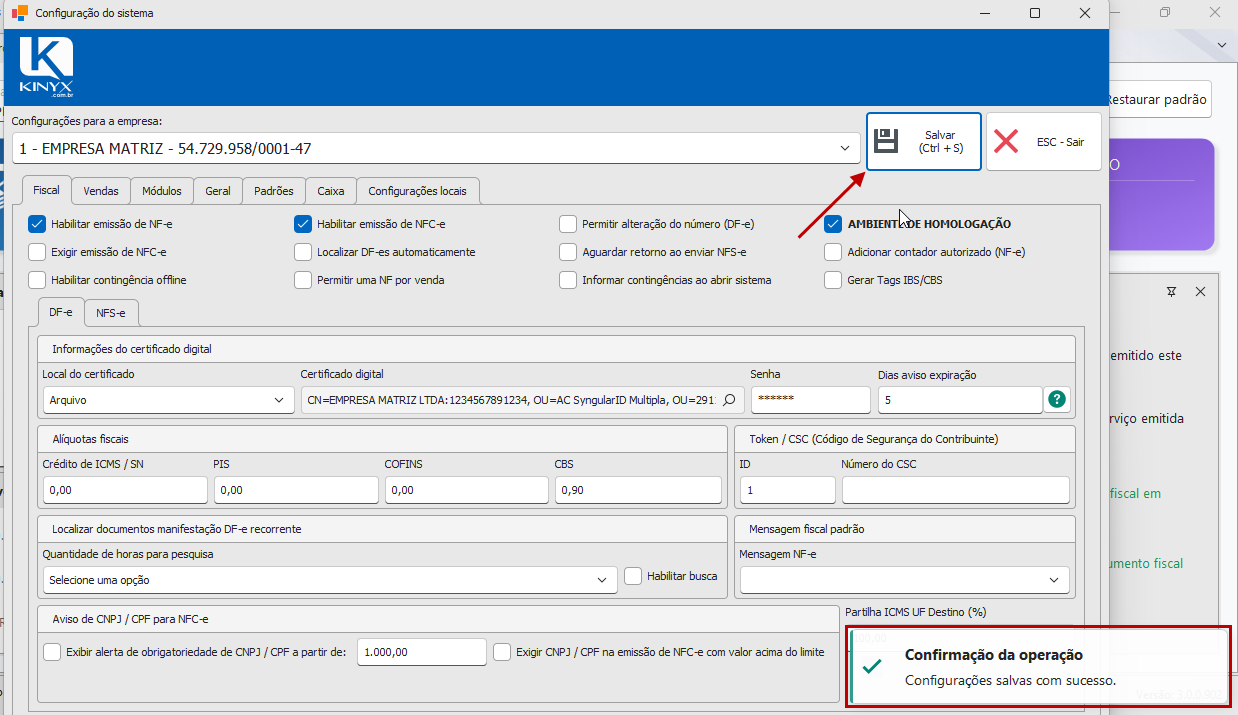
Task: Switch to the Vendas tab
Action: pyautogui.click(x=101, y=191)
